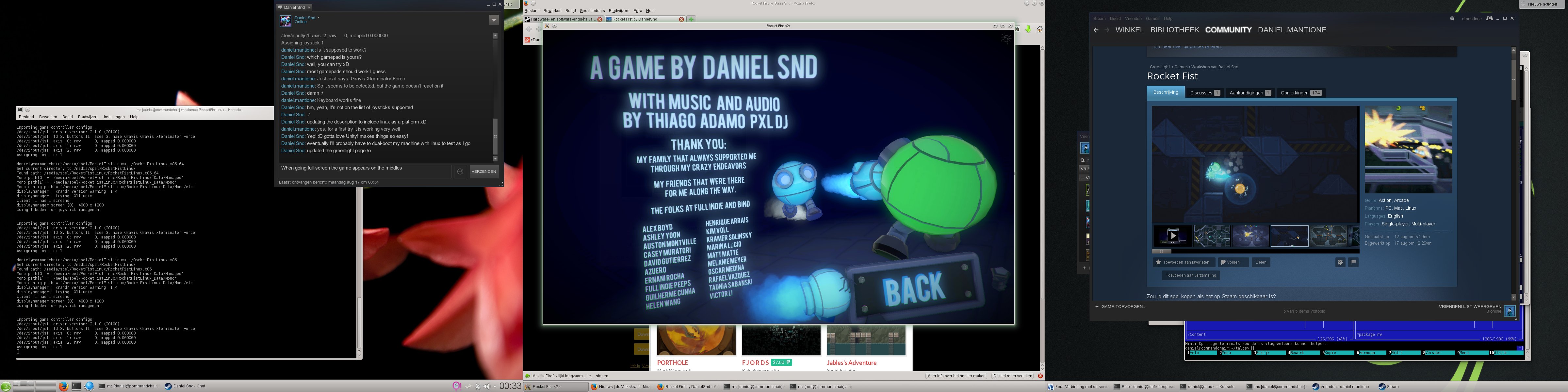Open the Steam Big Picture controller icon
This screenshot has height=392, width=1568.
click(1489, 18)
